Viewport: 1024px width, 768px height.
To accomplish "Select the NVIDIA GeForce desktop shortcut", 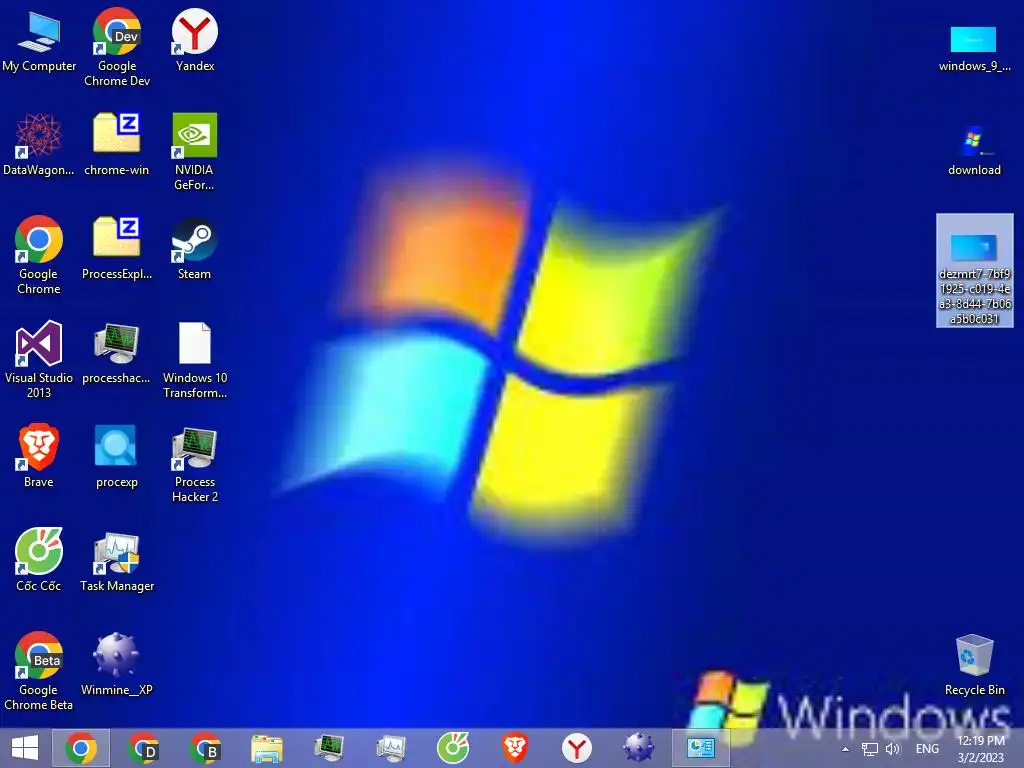I will 195,152.
